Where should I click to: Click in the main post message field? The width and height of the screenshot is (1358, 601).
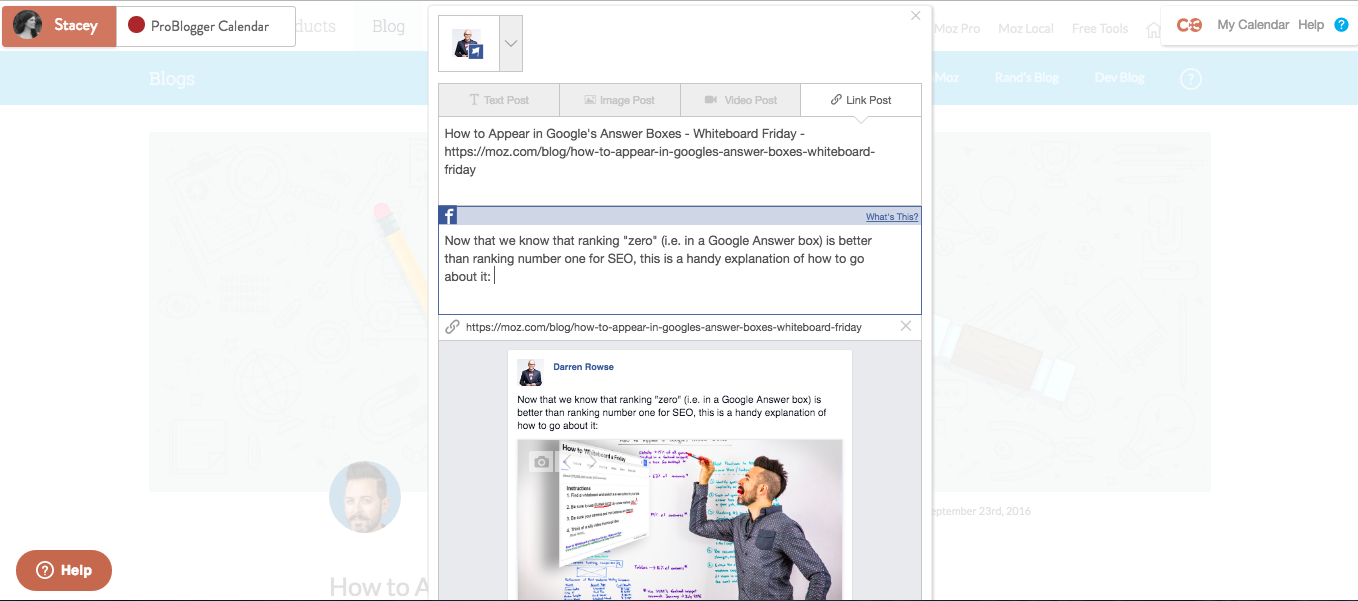pyautogui.click(x=680, y=161)
